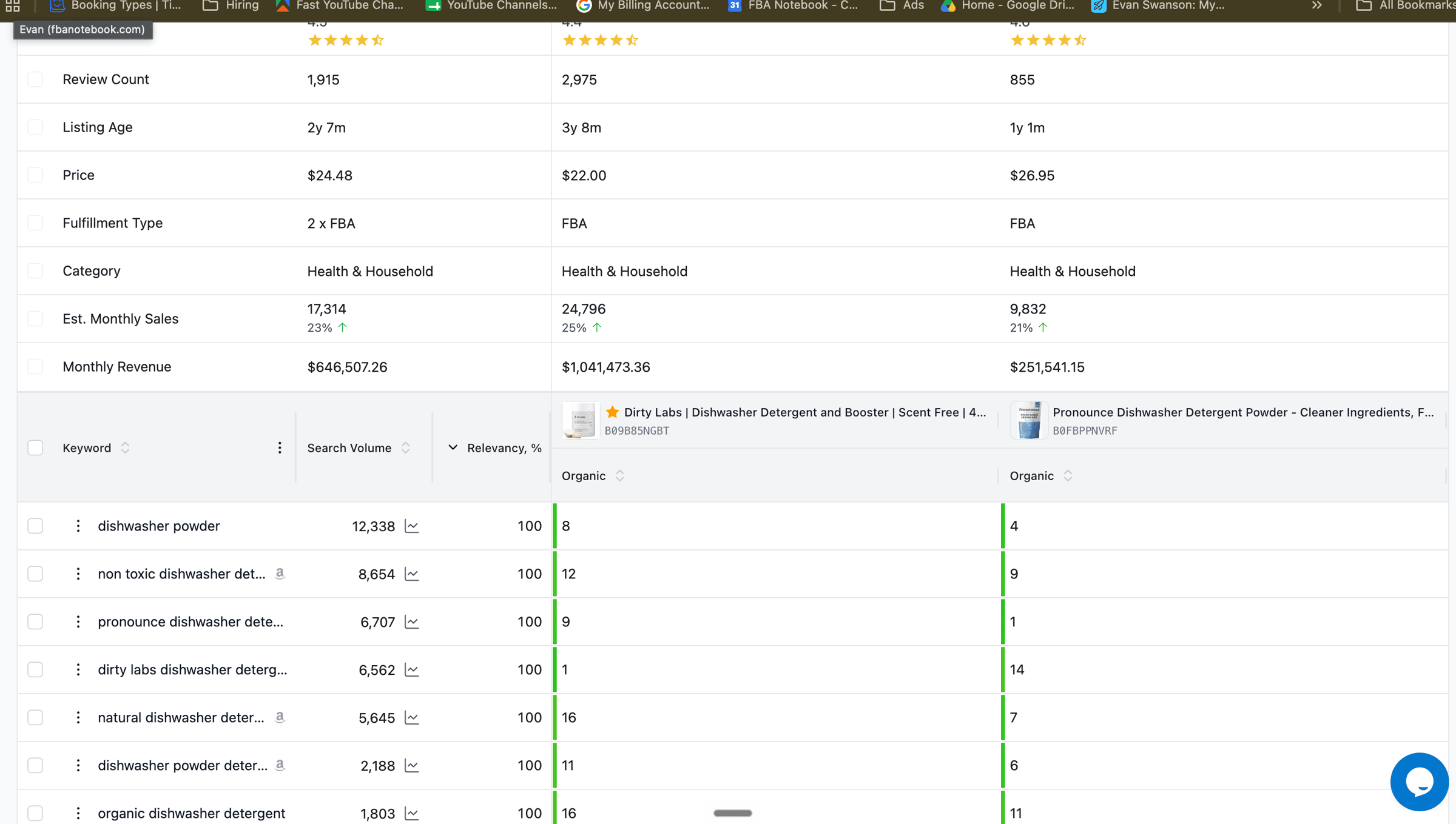The height and width of the screenshot is (824, 1456).
Task: Show trend graph for natural dishwasher detergent keyword
Action: [411, 717]
